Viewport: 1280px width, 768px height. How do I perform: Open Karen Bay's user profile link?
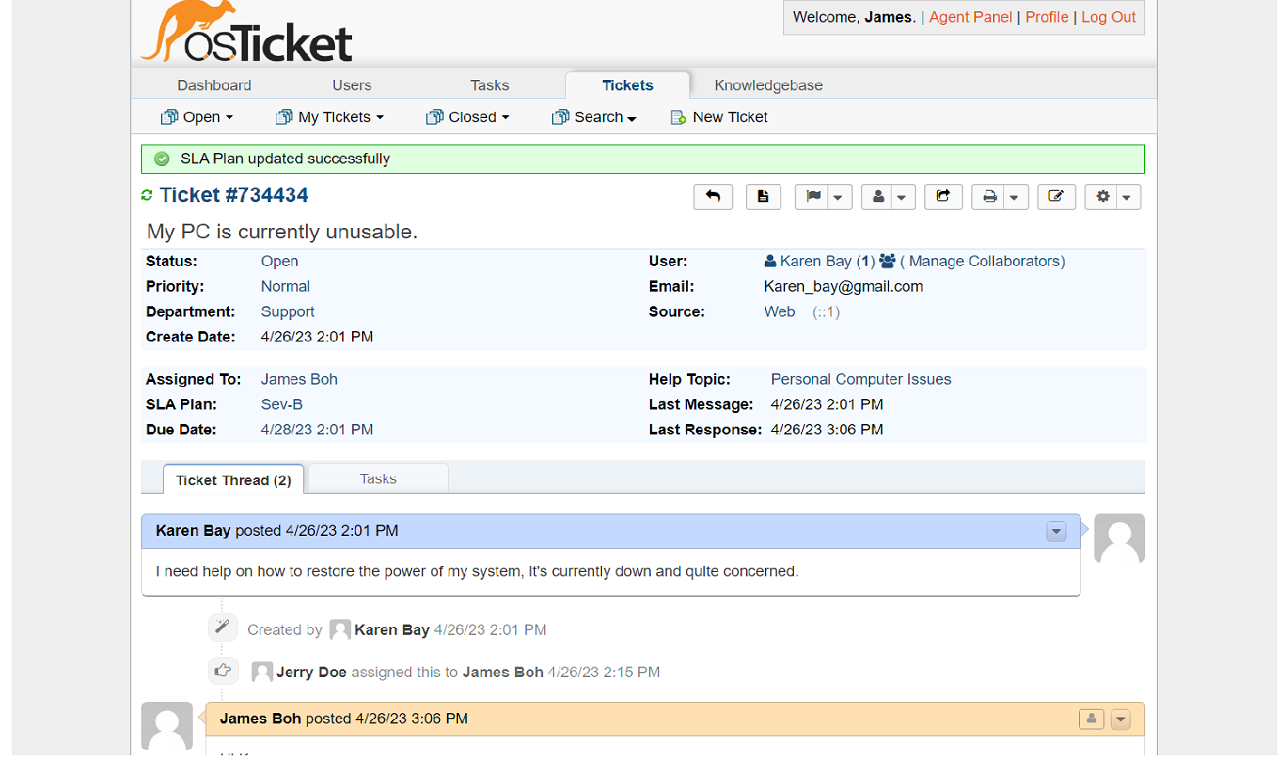(x=817, y=261)
